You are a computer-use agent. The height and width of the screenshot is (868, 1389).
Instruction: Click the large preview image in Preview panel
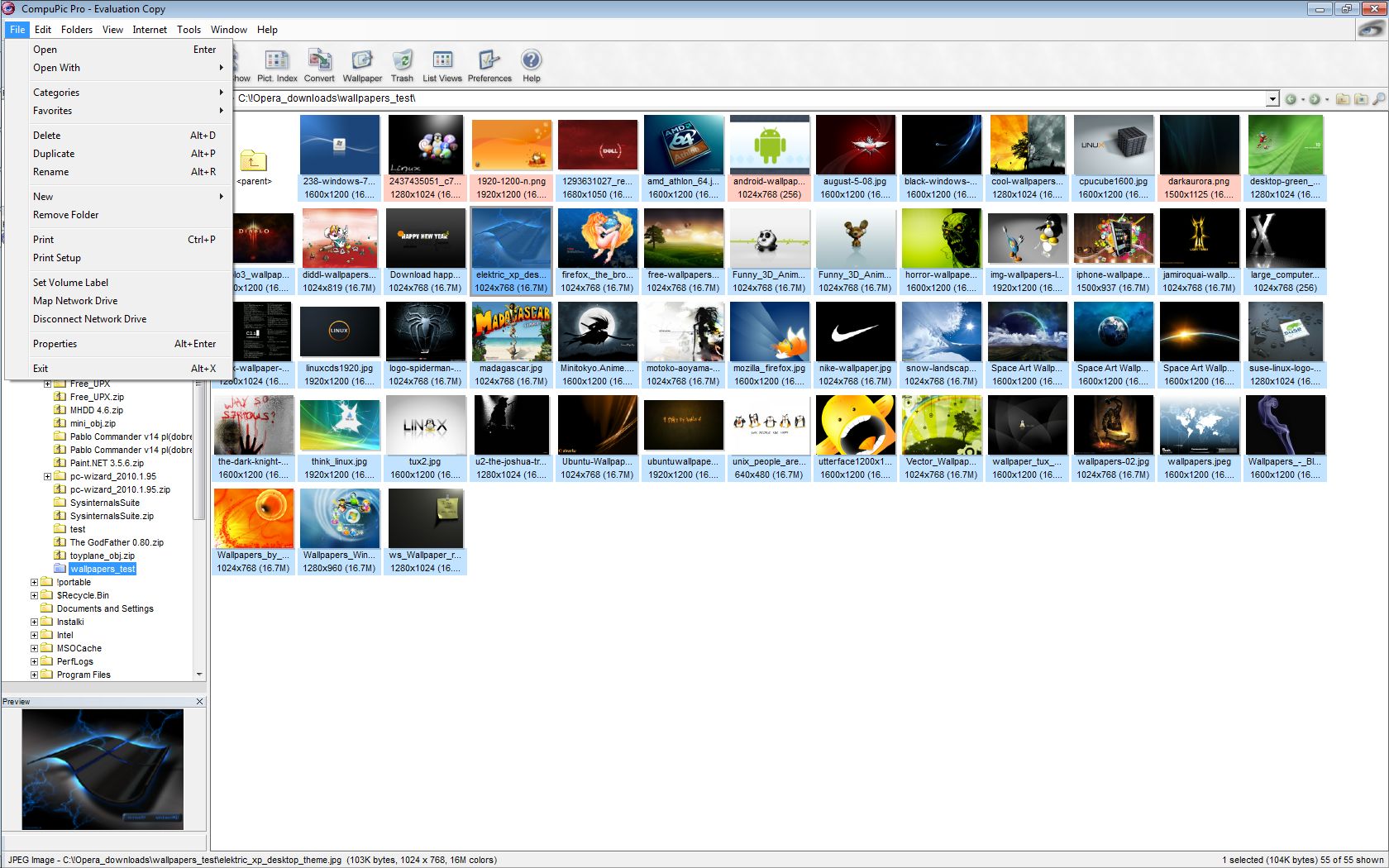(x=103, y=770)
